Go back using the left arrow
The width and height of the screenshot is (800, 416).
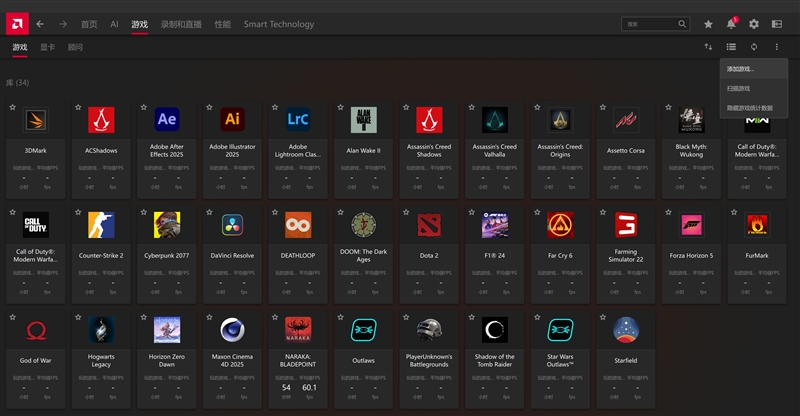40,24
